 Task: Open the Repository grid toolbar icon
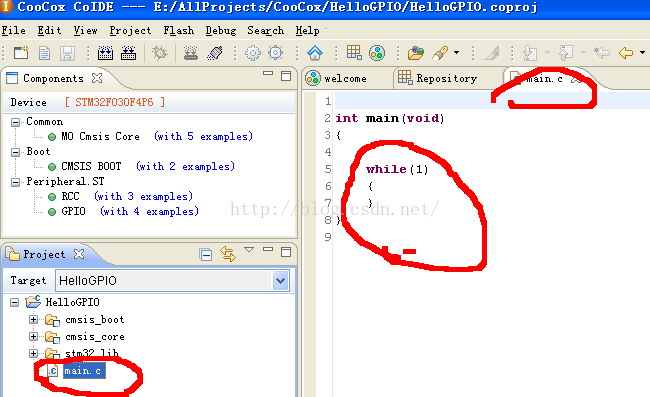click(354, 53)
